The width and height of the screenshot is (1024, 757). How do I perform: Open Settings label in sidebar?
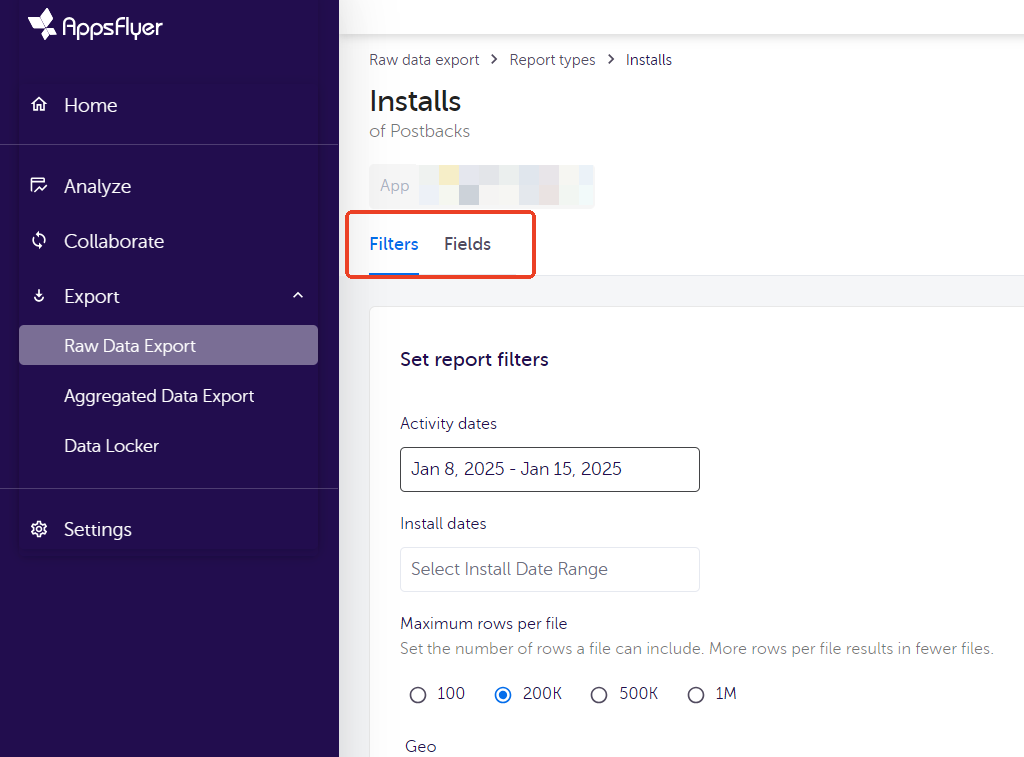(98, 529)
